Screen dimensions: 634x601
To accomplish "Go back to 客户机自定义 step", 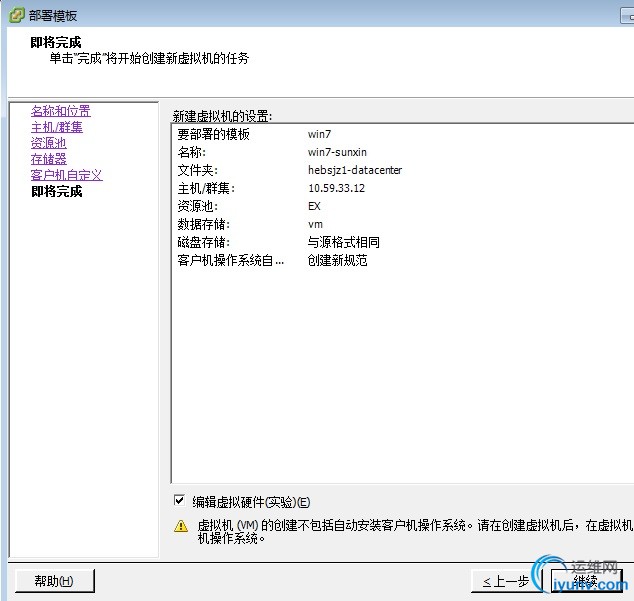I will 67,175.
